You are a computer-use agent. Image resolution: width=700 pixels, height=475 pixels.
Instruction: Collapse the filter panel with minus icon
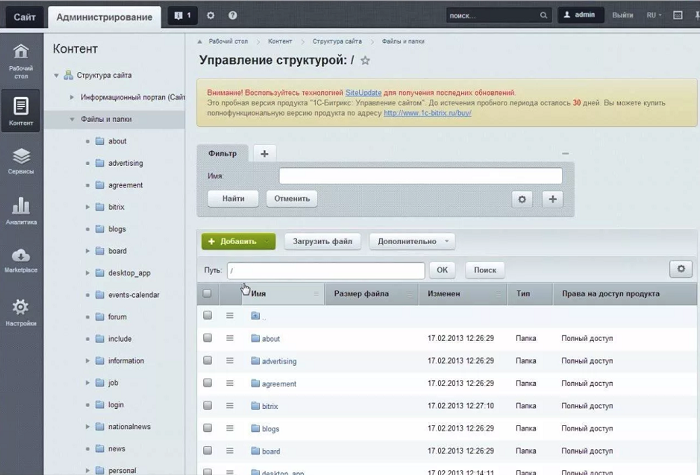coord(565,153)
